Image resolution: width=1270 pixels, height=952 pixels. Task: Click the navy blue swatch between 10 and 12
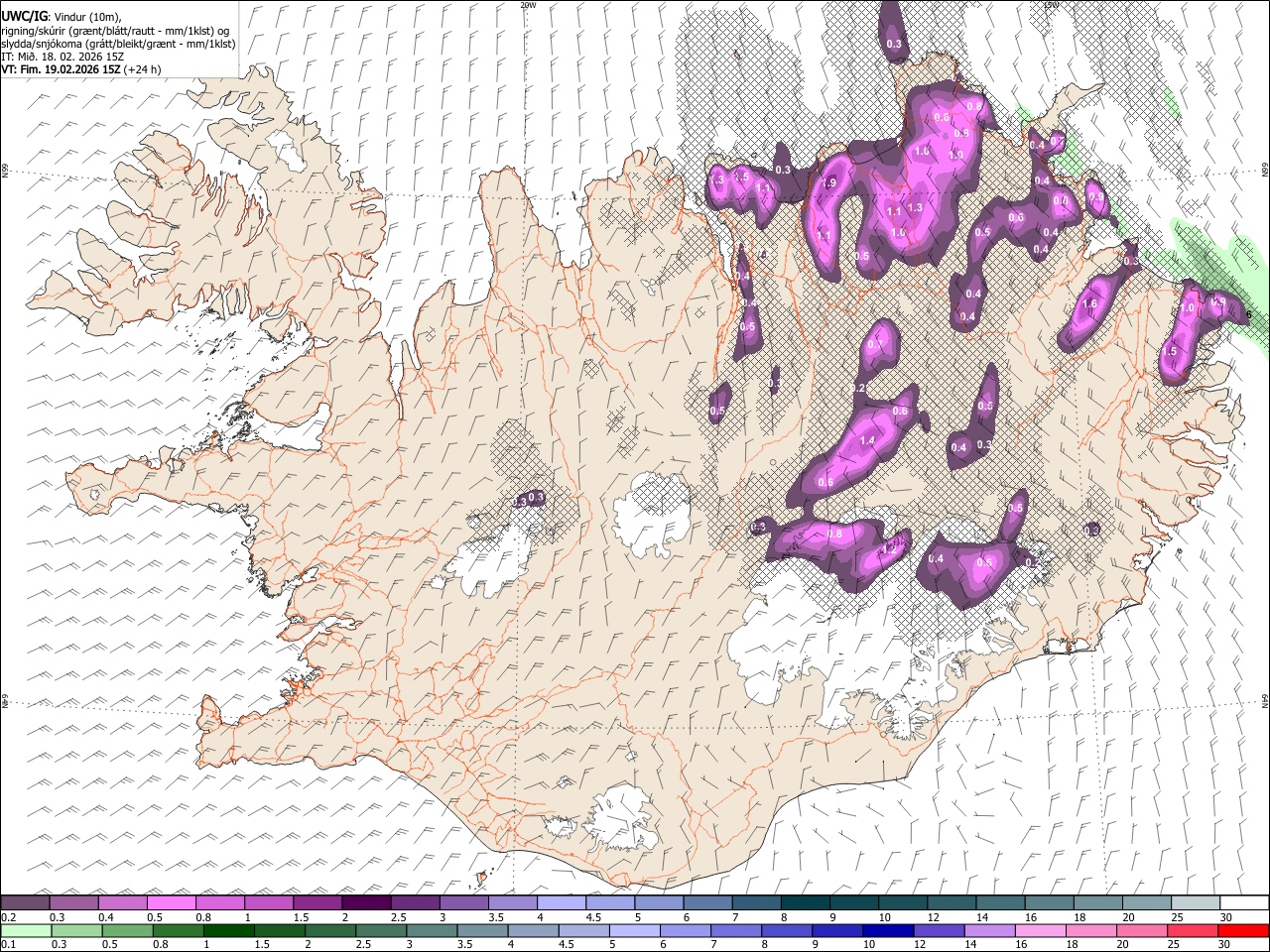887,931
